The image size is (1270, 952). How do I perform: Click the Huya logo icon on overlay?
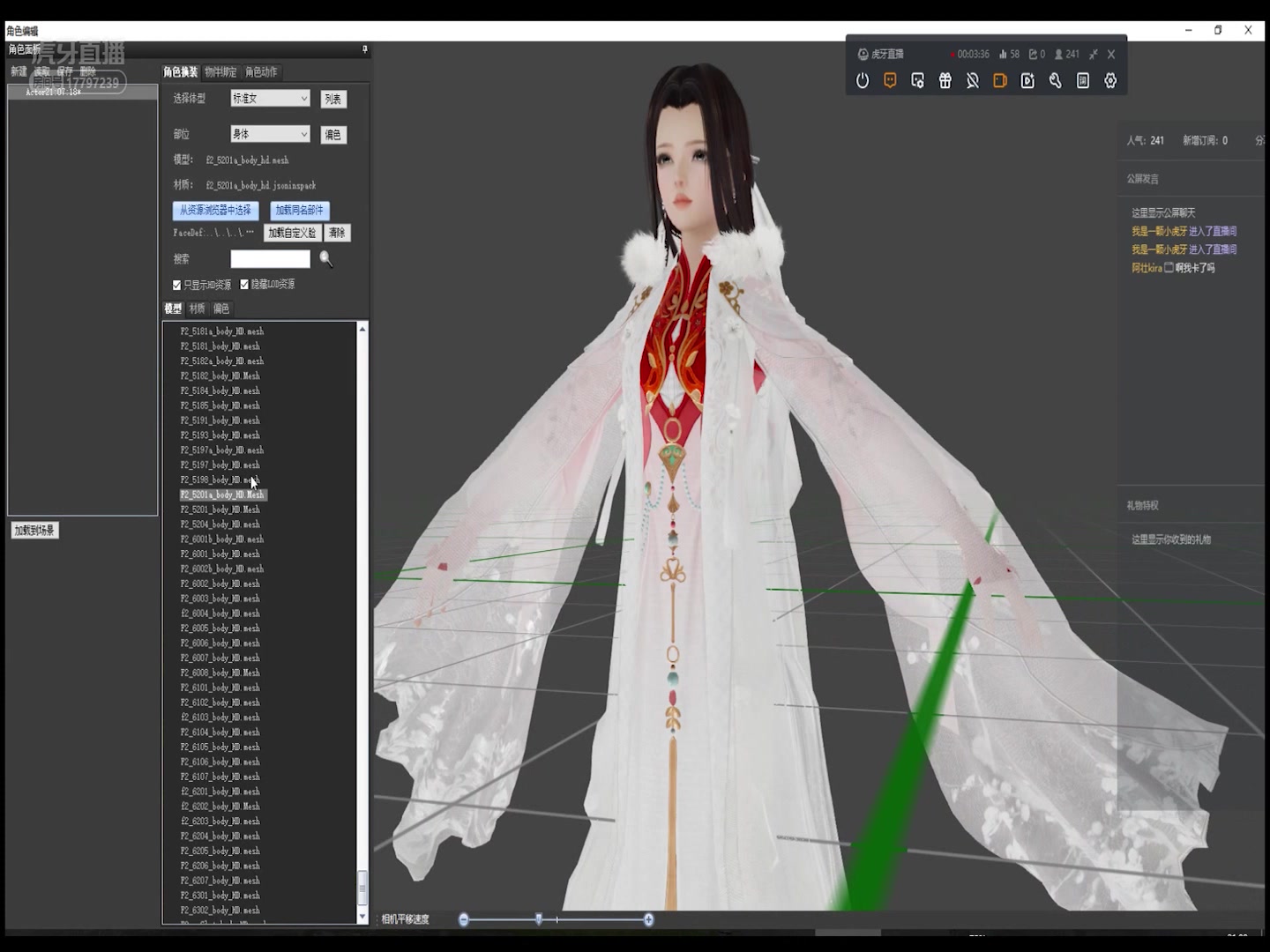(863, 54)
